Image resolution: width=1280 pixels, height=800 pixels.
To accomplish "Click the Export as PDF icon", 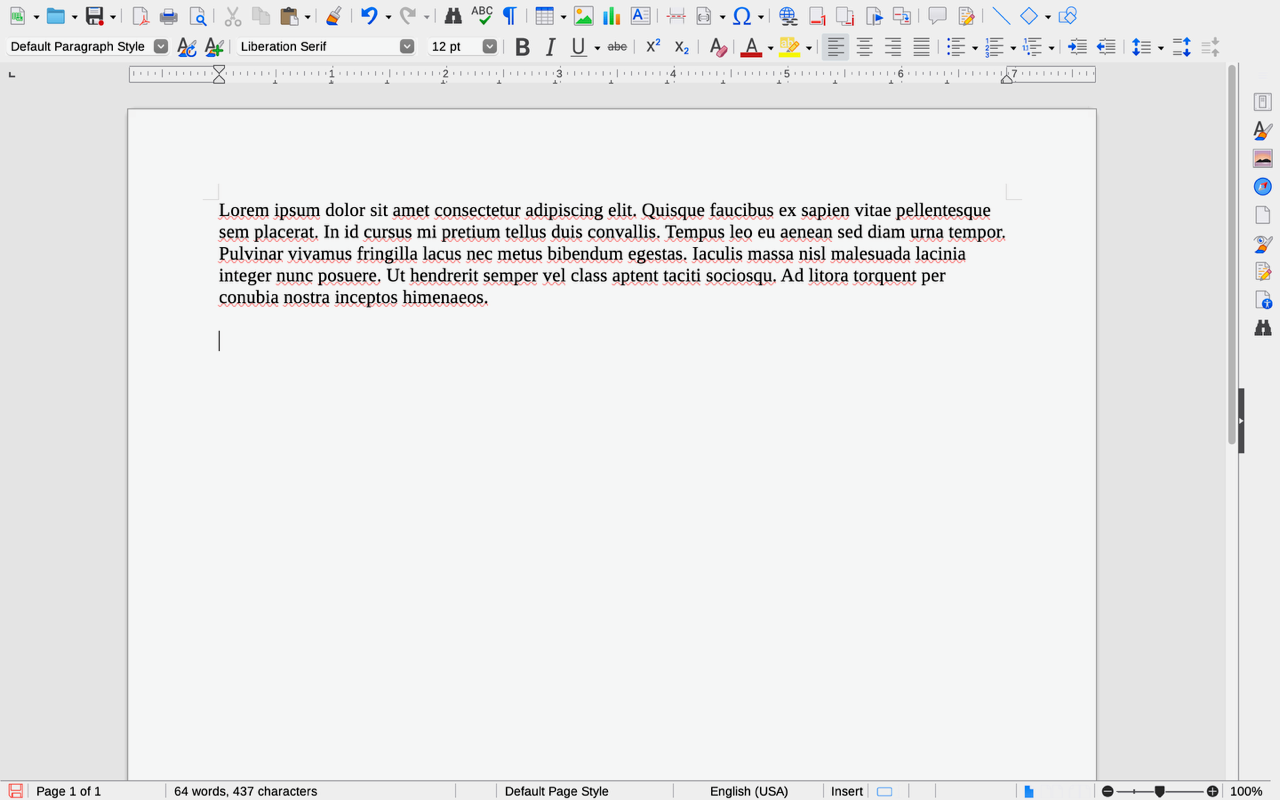I will pyautogui.click(x=141, y=16).
